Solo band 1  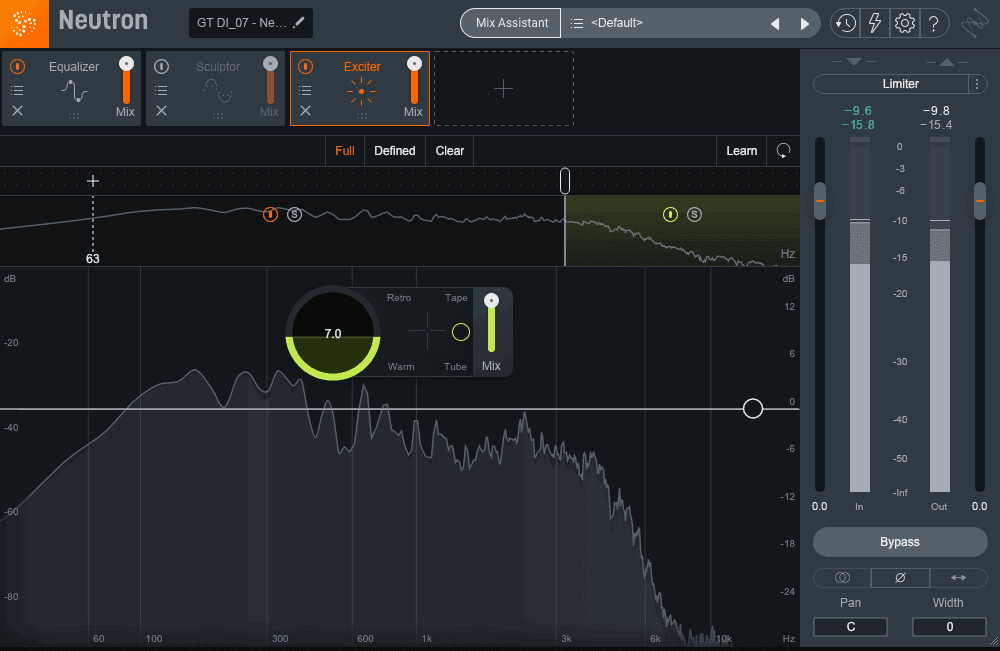point(294,215)
